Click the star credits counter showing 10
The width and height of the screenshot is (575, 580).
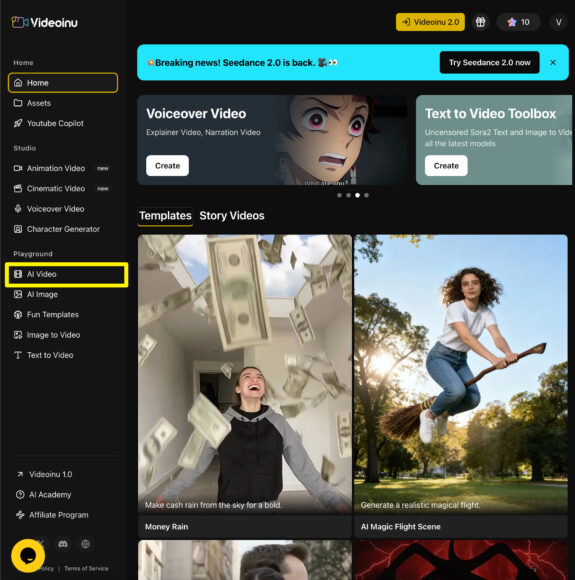point(518,22)
